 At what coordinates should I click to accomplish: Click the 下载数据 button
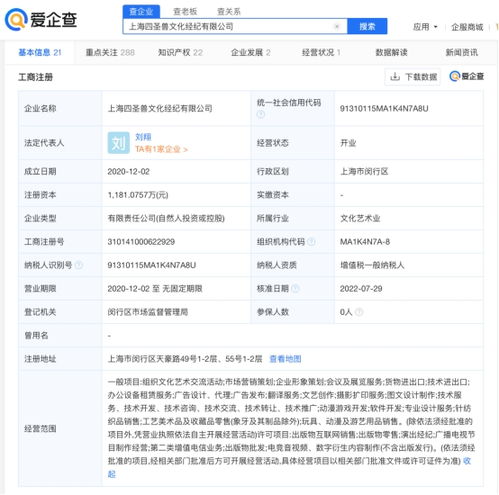click(x=413, y=77)
